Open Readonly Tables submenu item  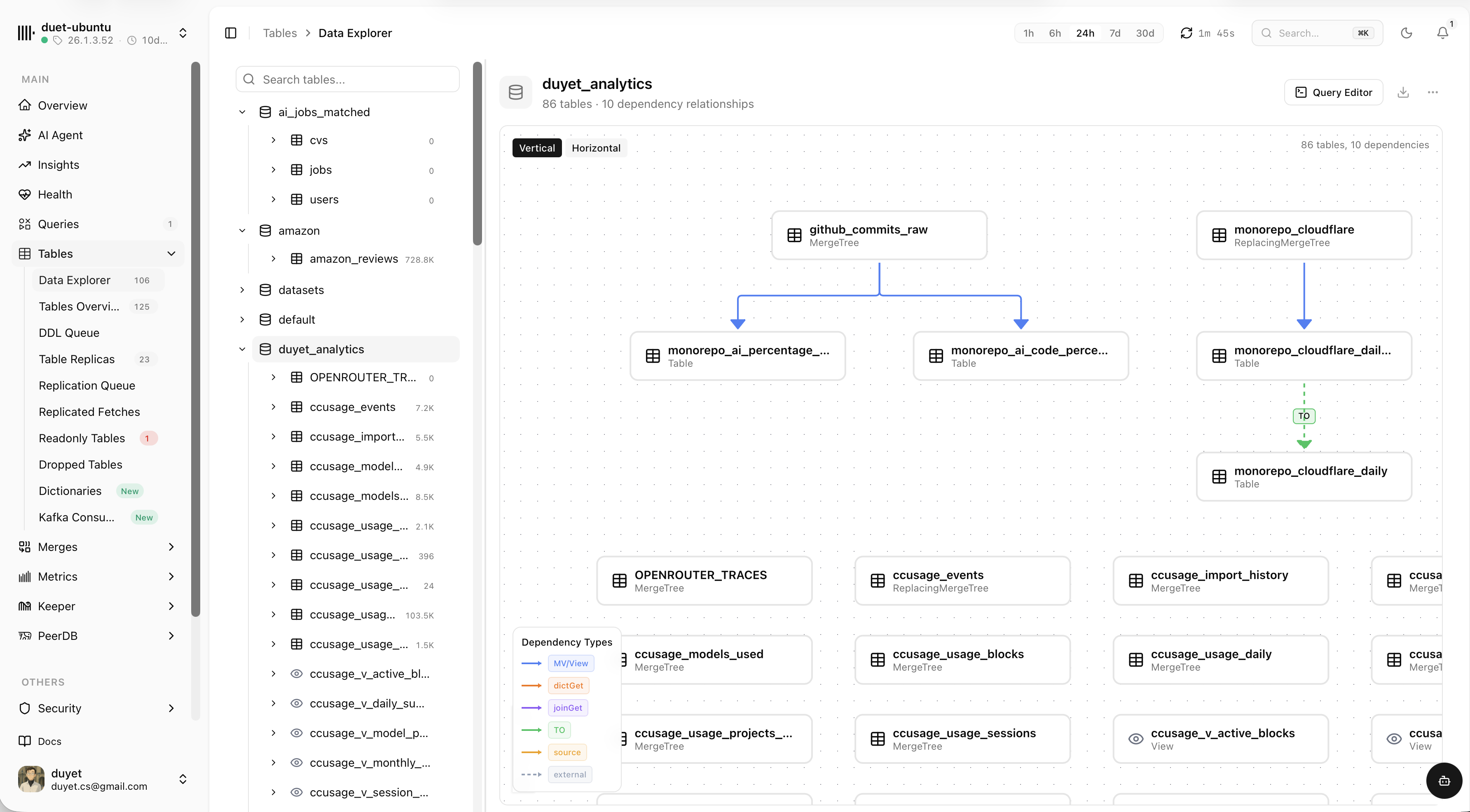tap(98, 438)
